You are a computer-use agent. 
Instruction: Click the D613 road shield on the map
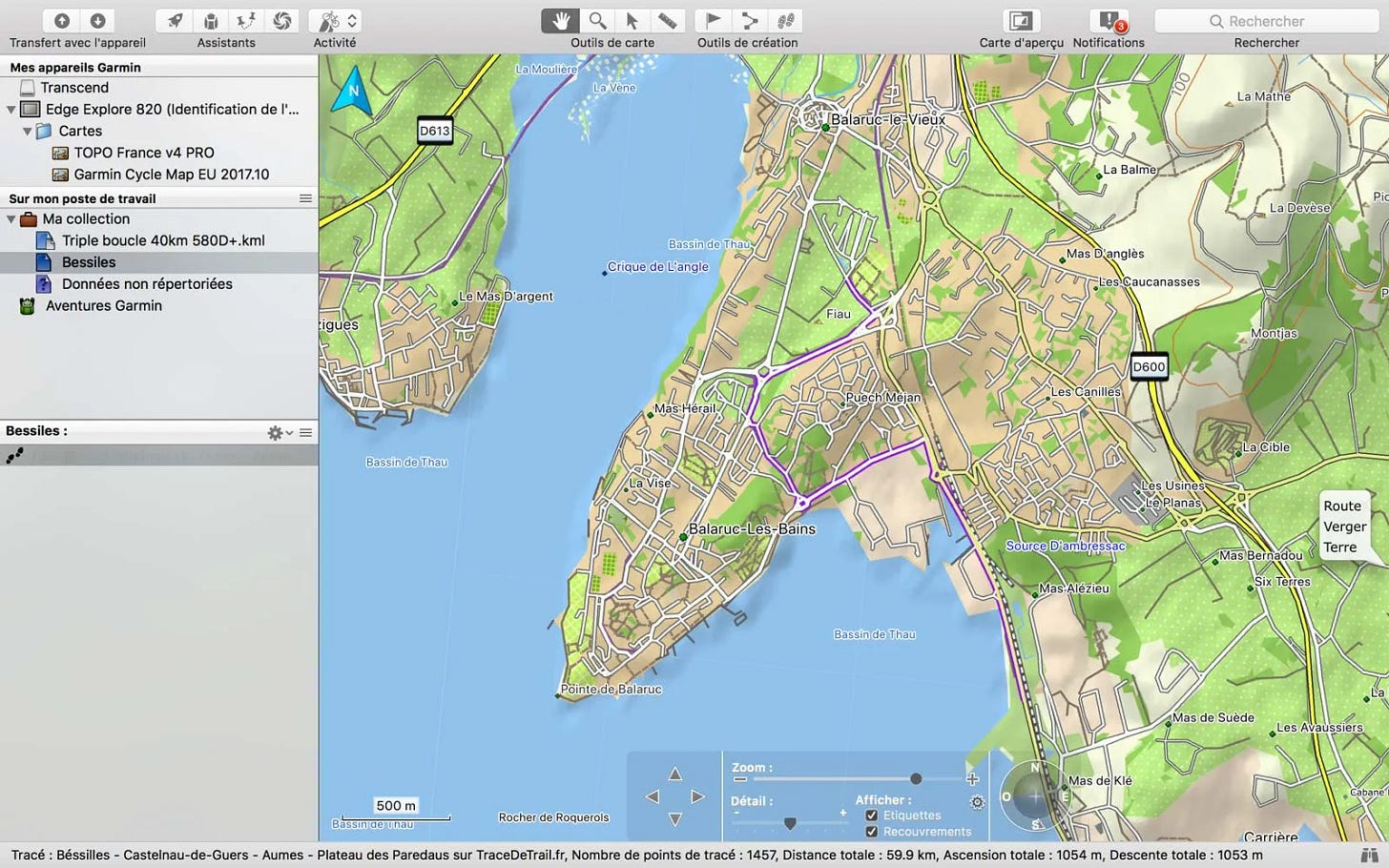pyautogui.click(x=435, y=131)
